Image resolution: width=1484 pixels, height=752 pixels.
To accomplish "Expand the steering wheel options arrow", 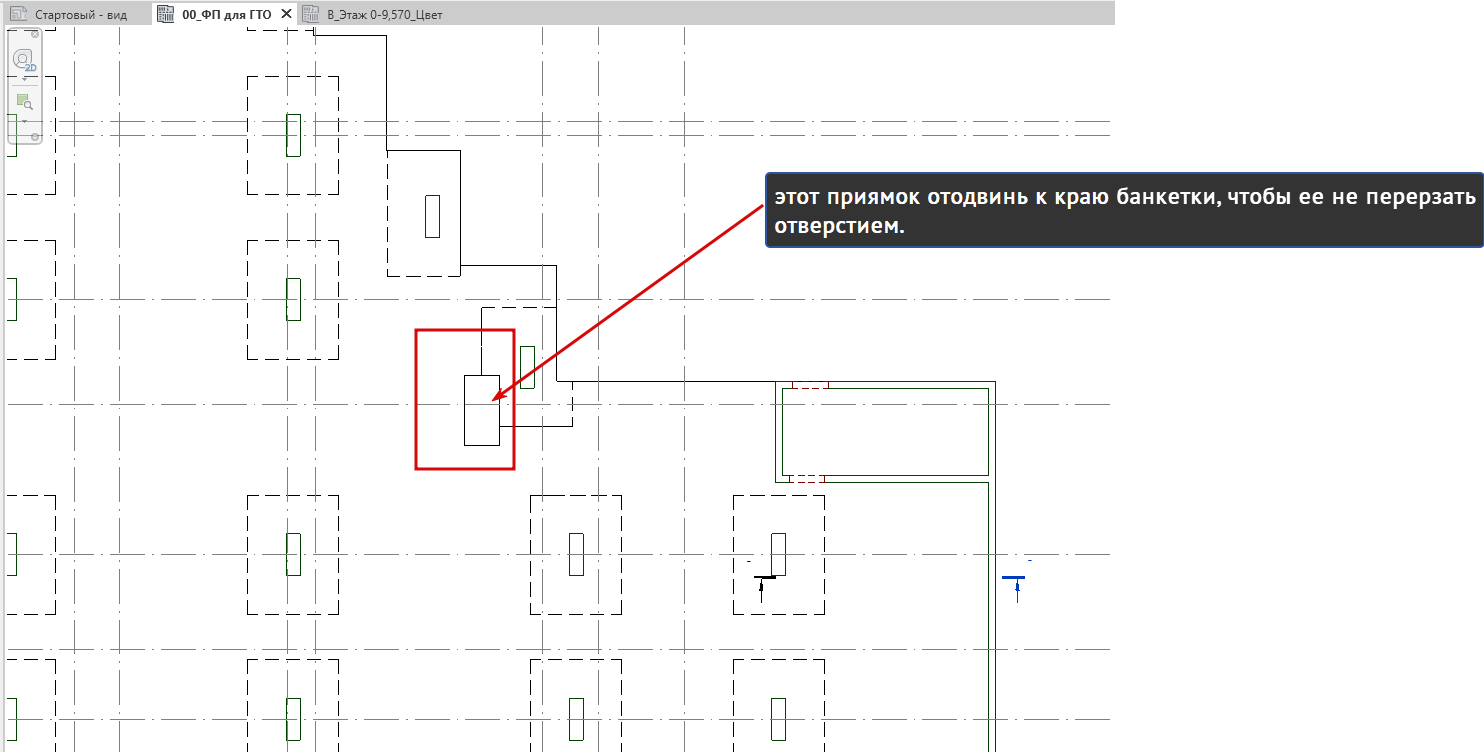I will (x=24, y=79).
